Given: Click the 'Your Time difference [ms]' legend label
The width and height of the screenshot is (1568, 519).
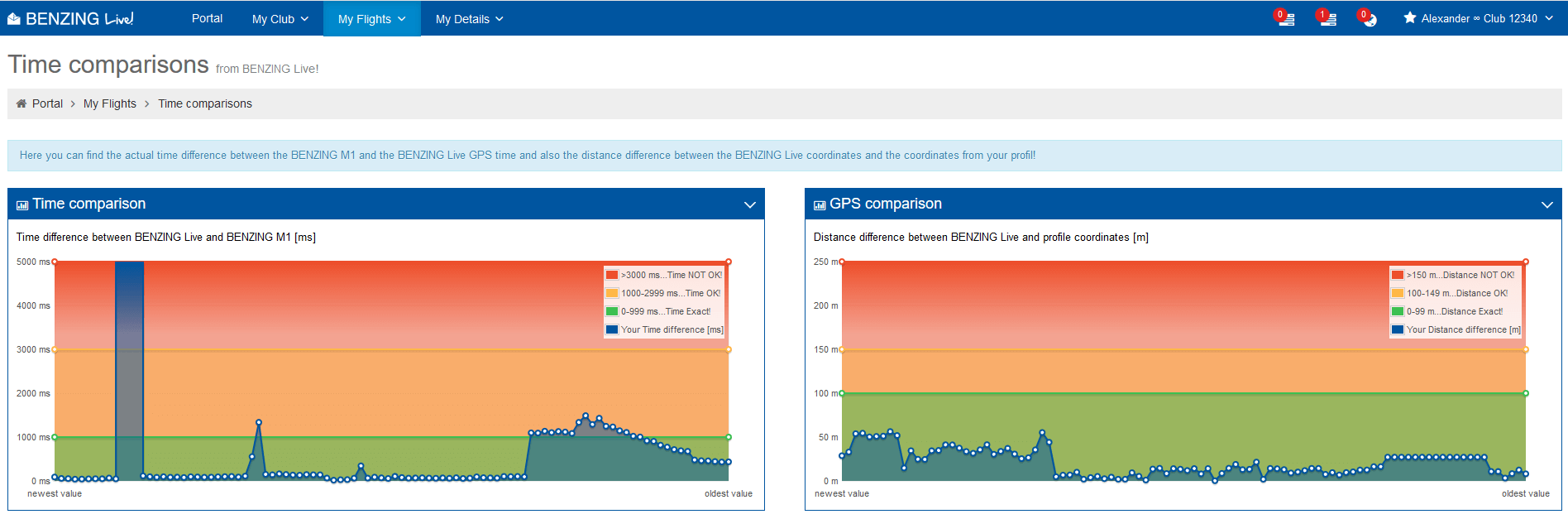Looking at the screenshot, I should click(x=672, y=329).
